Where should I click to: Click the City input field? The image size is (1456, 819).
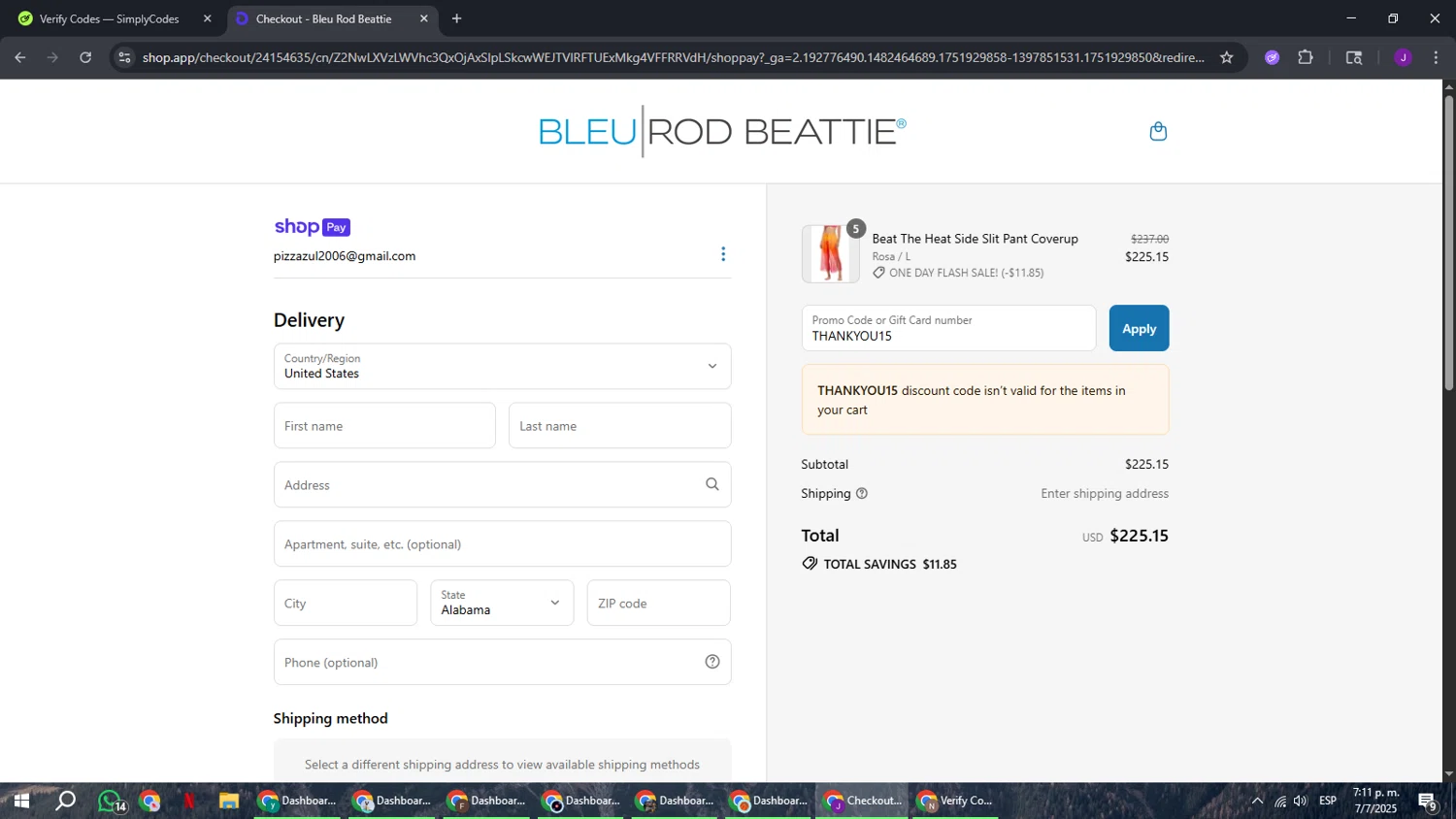(x=346, y=603)
